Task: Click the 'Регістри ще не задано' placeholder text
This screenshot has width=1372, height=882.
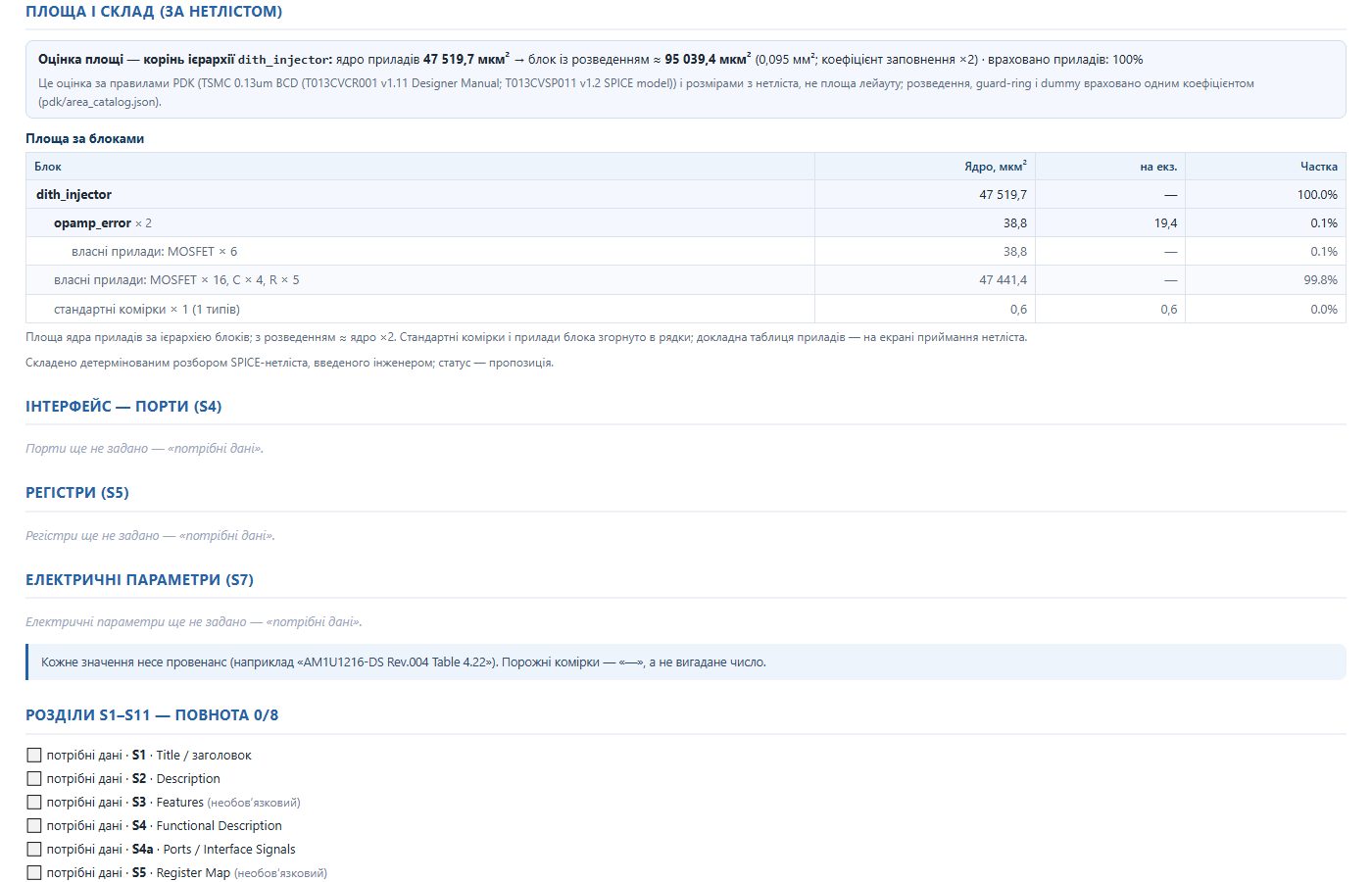Action: 150,535
